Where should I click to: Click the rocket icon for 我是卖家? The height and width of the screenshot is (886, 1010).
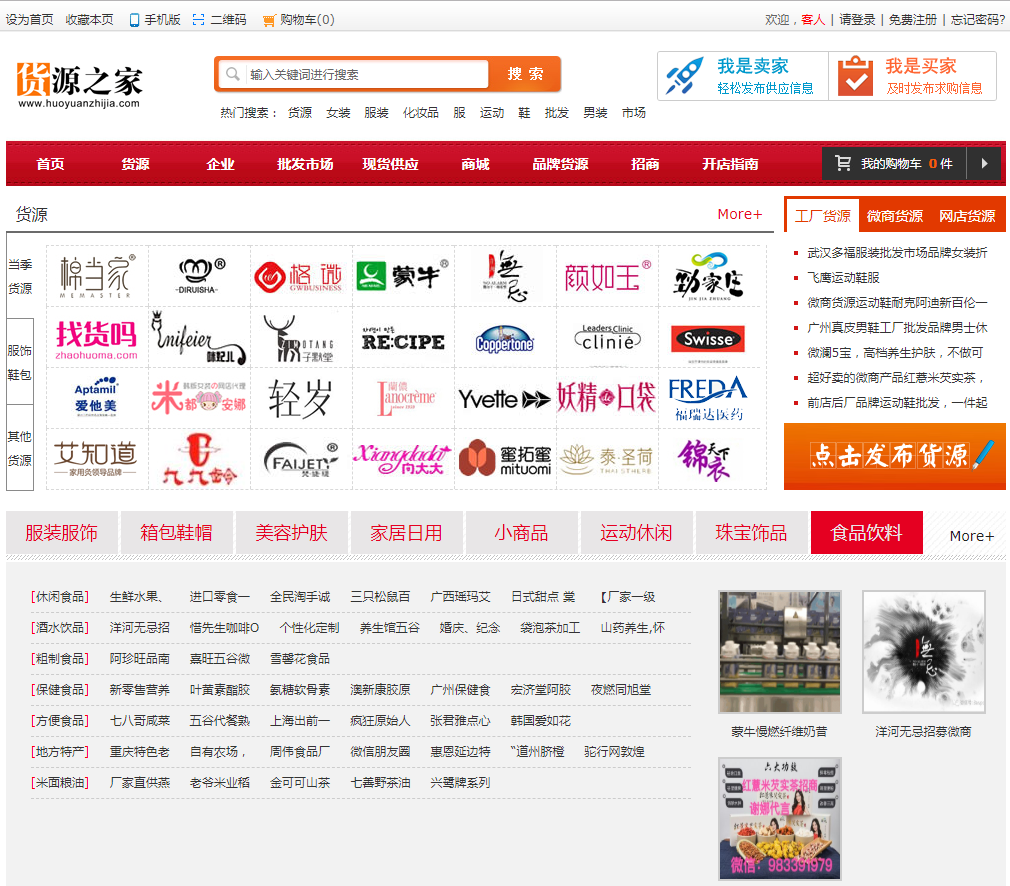pyautogui.click(x=685, y=76)
